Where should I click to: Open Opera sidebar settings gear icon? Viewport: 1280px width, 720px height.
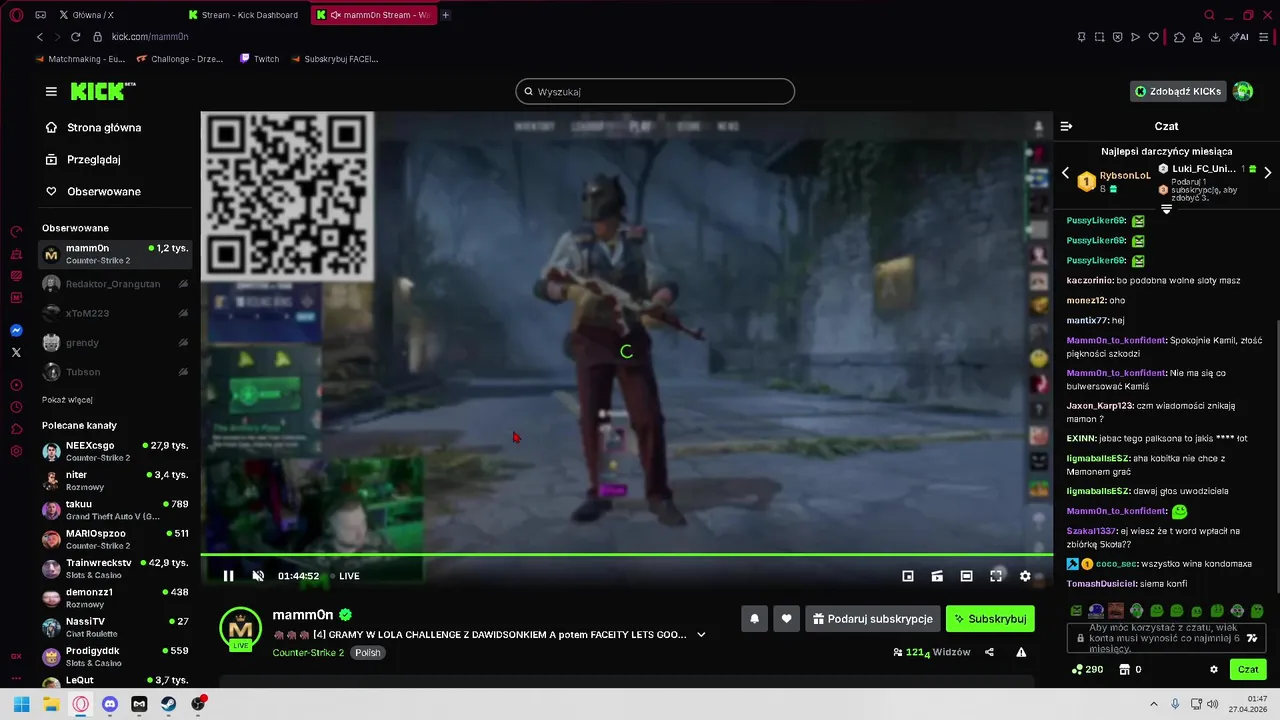[16, 451]
